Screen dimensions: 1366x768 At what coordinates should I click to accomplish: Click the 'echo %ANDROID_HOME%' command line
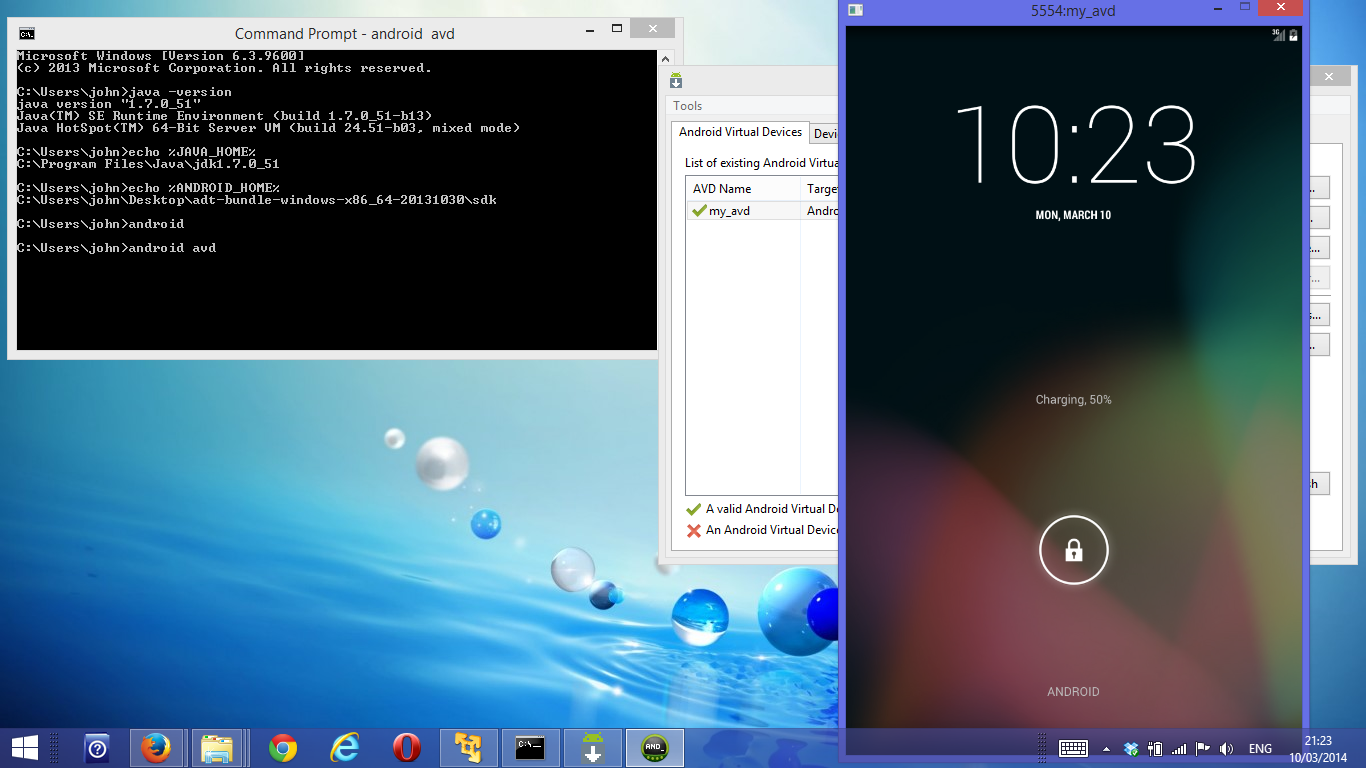[x=149, y=188]
